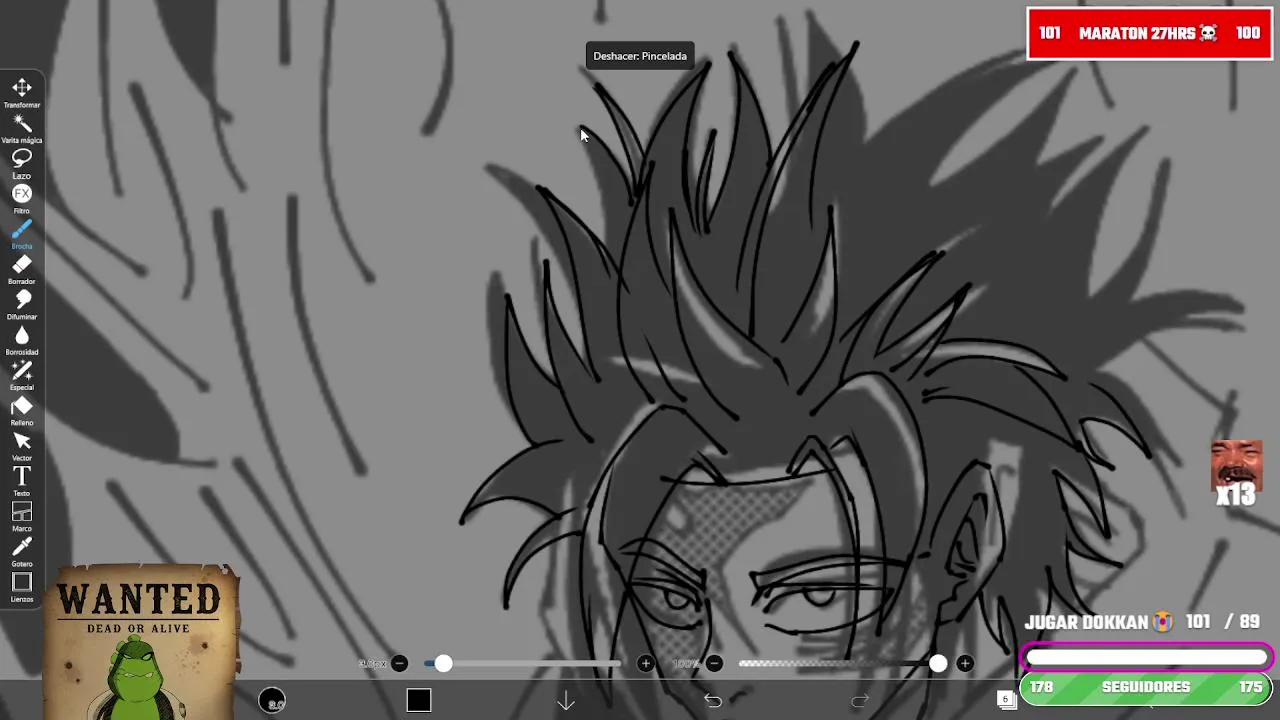Screen dimensions: 1280x720
Task: Decrease brush thickness with minus button
Action: tap(400, 664)
